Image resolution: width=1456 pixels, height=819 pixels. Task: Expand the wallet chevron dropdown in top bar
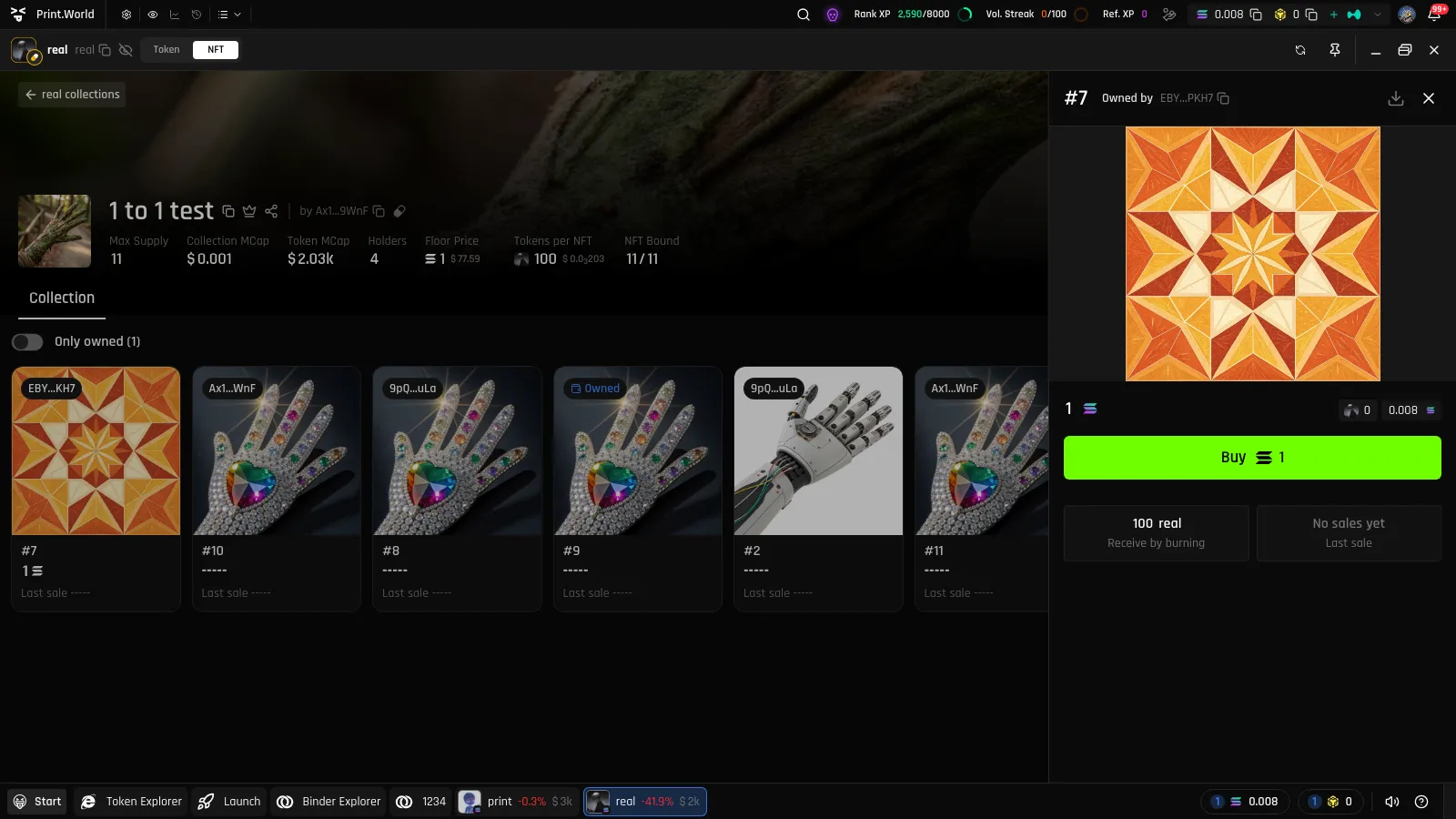click(1378, 15)
